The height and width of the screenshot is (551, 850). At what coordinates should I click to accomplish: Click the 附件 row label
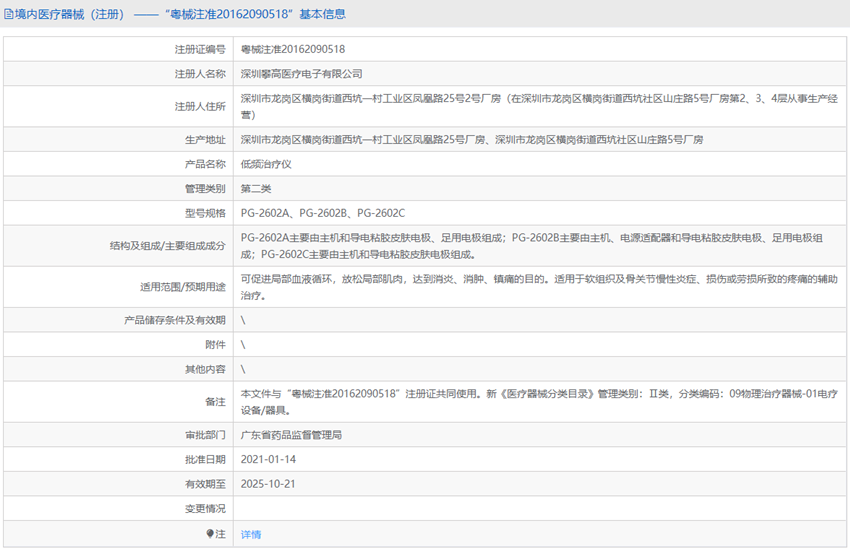pos(215,345)
